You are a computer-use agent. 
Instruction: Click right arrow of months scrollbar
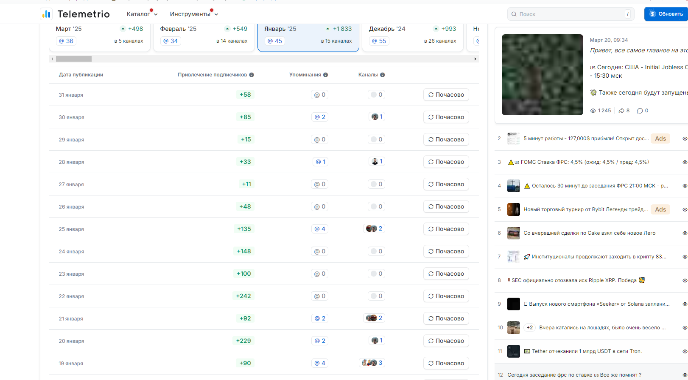(475, 59)
